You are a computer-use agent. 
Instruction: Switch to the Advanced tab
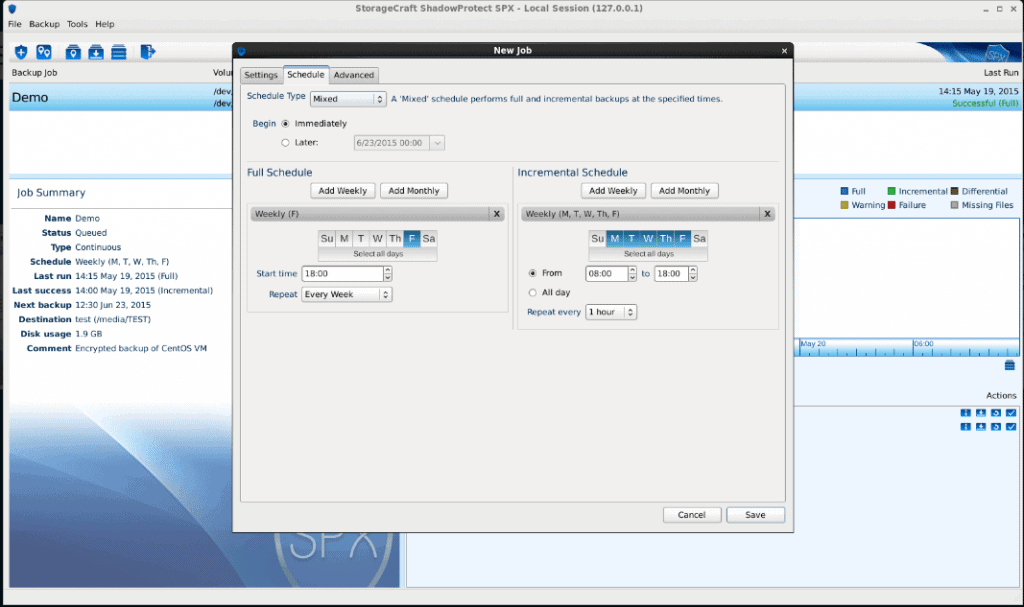click(x=353, y=75)
